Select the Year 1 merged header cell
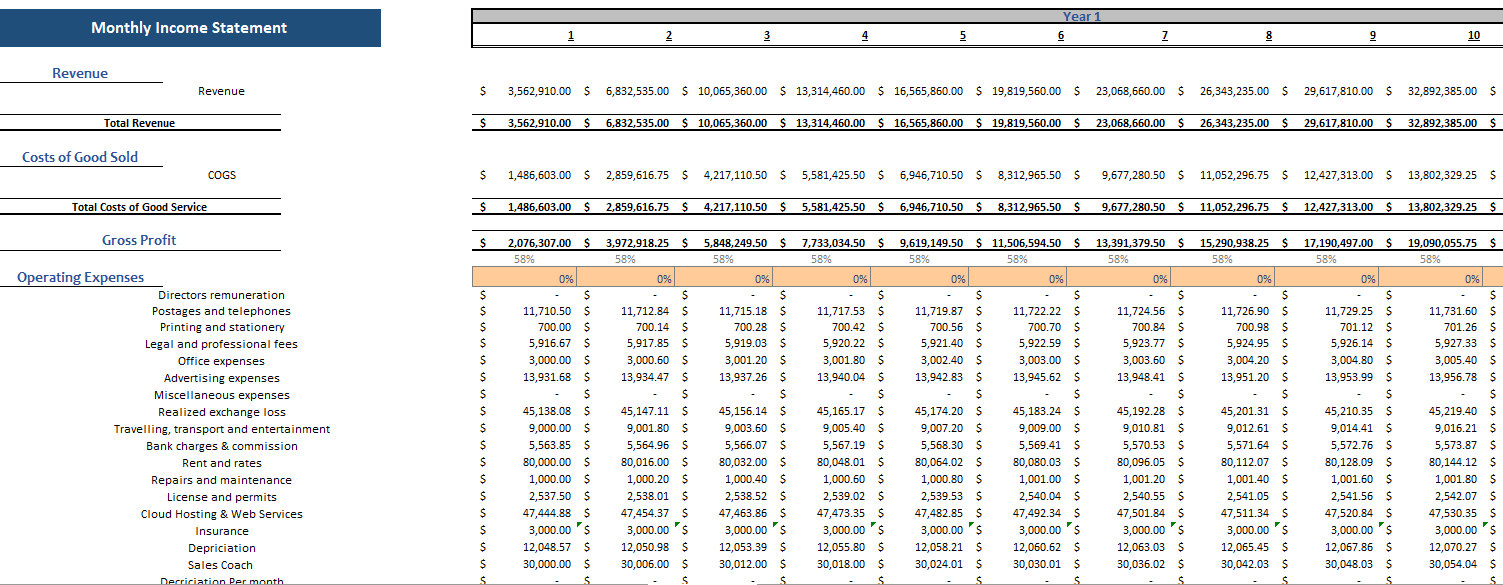The height and width of the screenshot is (585, 1503). click(1080, 15)
